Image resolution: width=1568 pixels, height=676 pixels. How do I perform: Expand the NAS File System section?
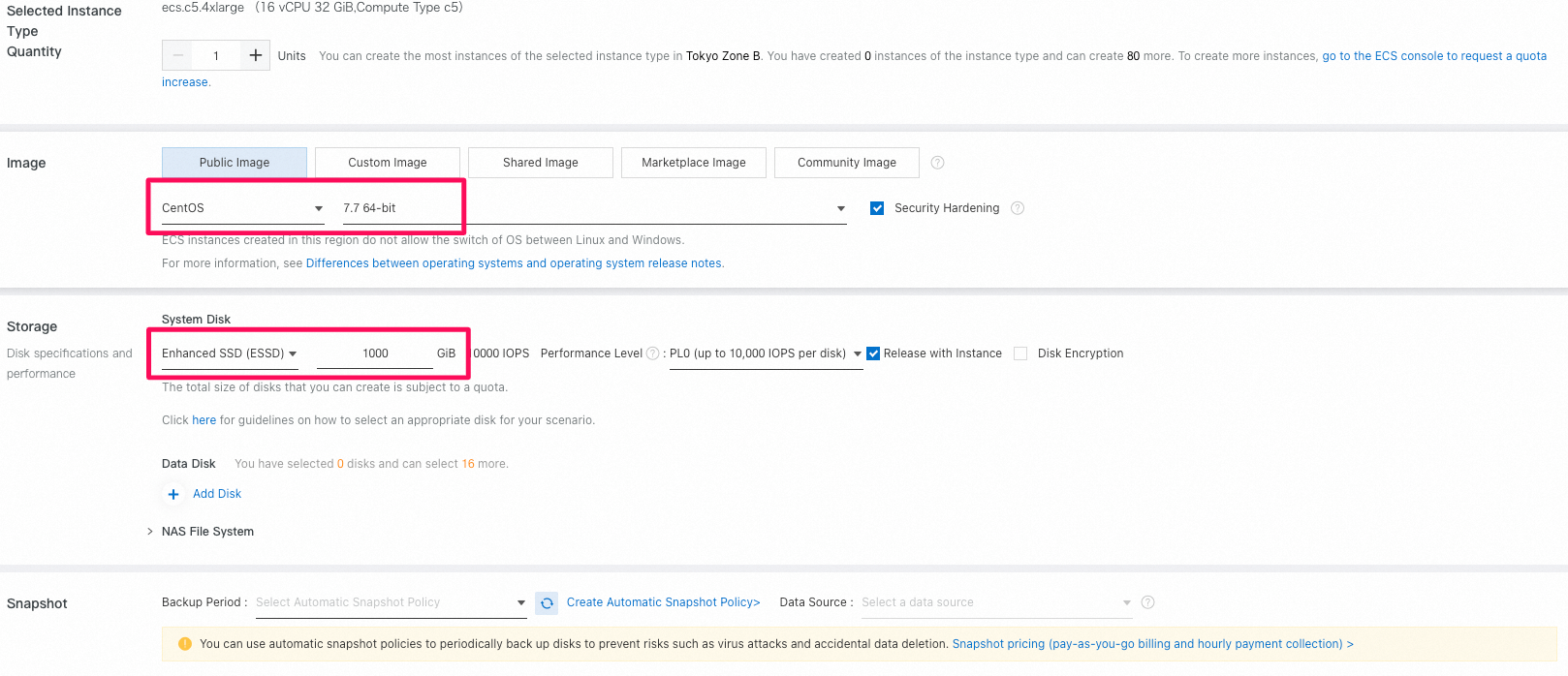pyautogui.click(x=201, y=532)
